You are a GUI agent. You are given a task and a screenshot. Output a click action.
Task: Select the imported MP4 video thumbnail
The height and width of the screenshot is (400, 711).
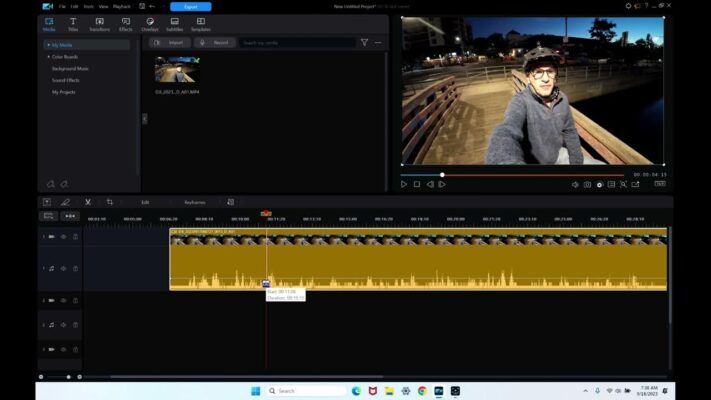[x=177, y=69]
